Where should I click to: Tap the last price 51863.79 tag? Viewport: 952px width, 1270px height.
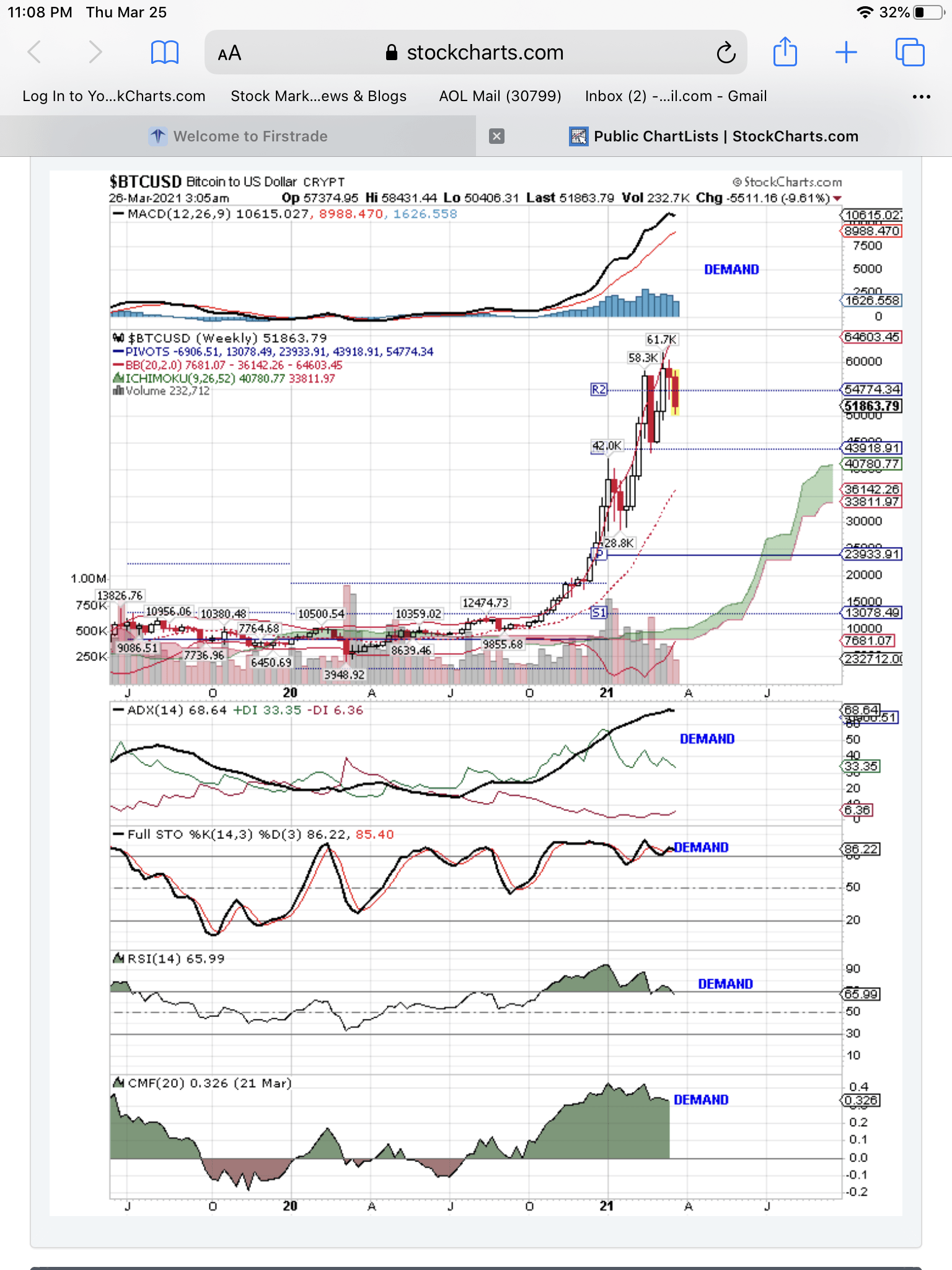pos(872,406)
